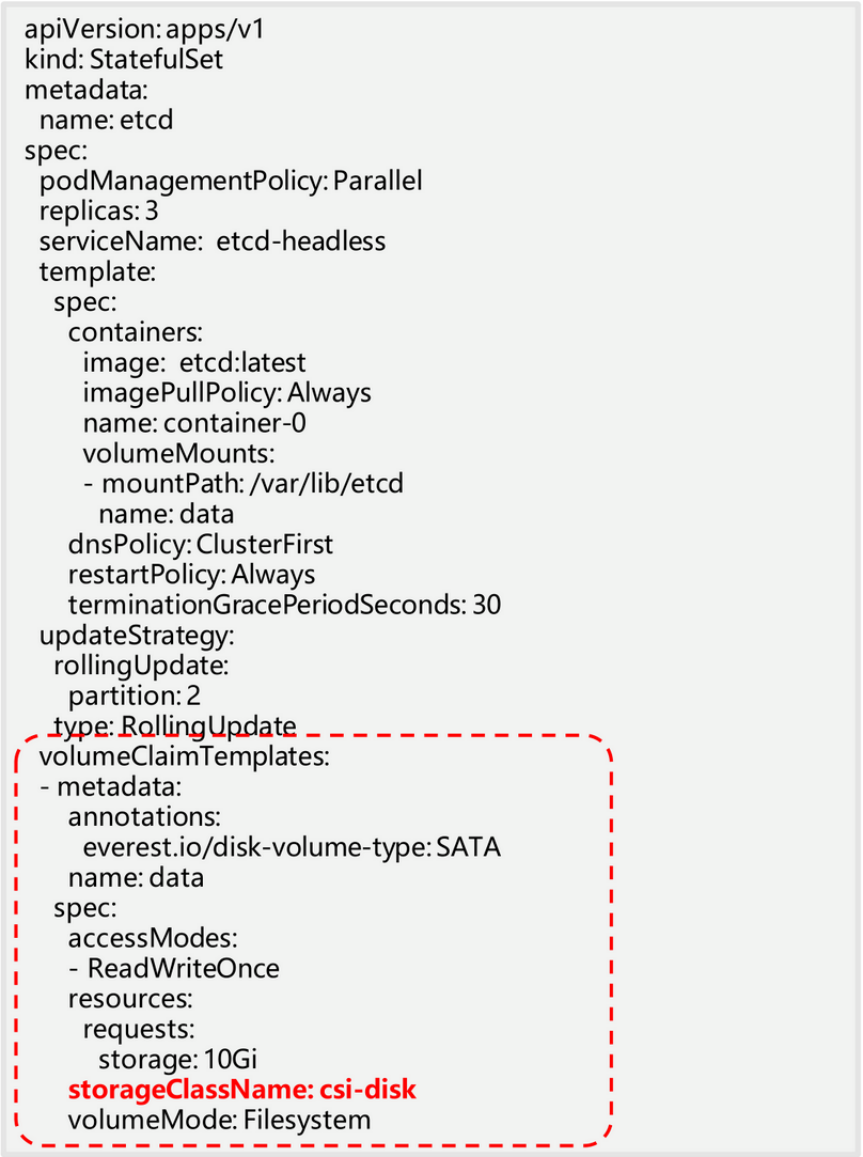The height and width of the screenshot is (1157, 863).
Task: Select volumeMode: Filesystem line
Action: tap(219, 1120)
